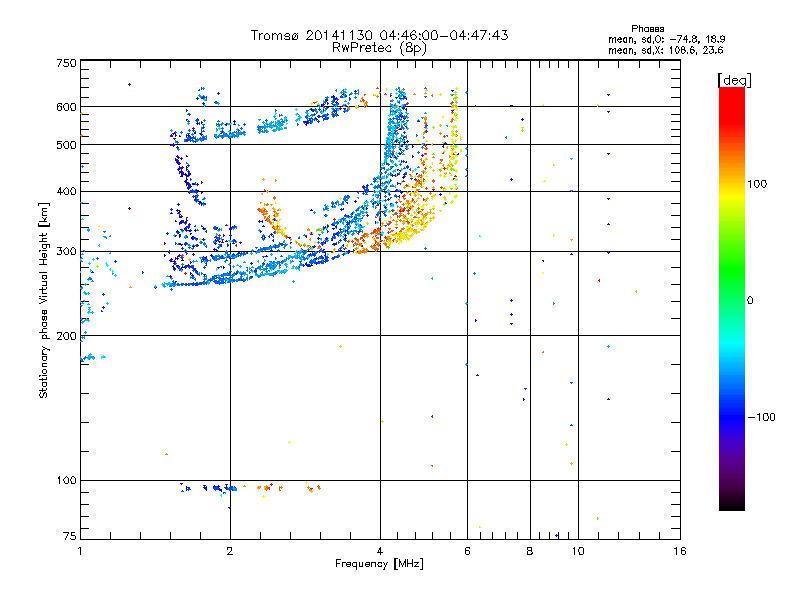Click the '16' frequency axis tick label
Viewport: 800px width, 600px height.
[x=680, y=551]
